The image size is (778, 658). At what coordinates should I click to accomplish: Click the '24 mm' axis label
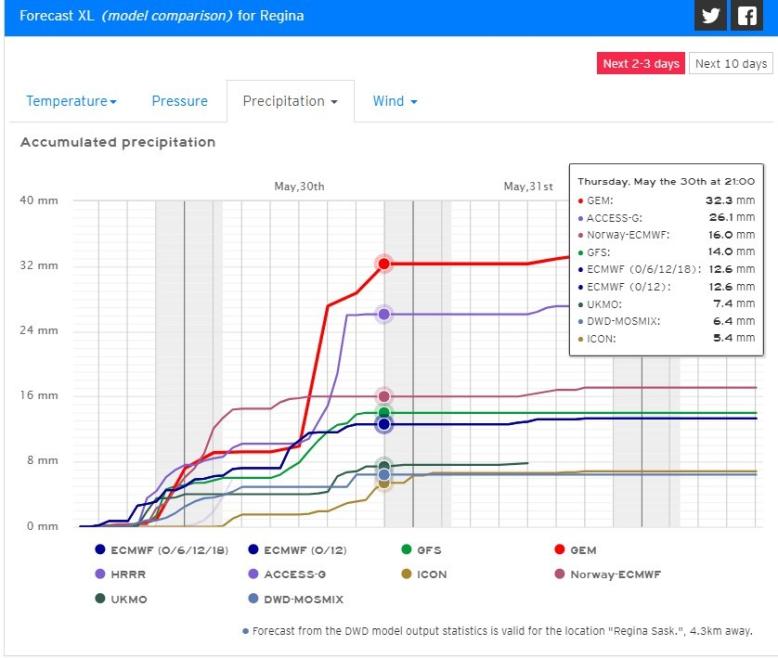(x=39, y=330)
